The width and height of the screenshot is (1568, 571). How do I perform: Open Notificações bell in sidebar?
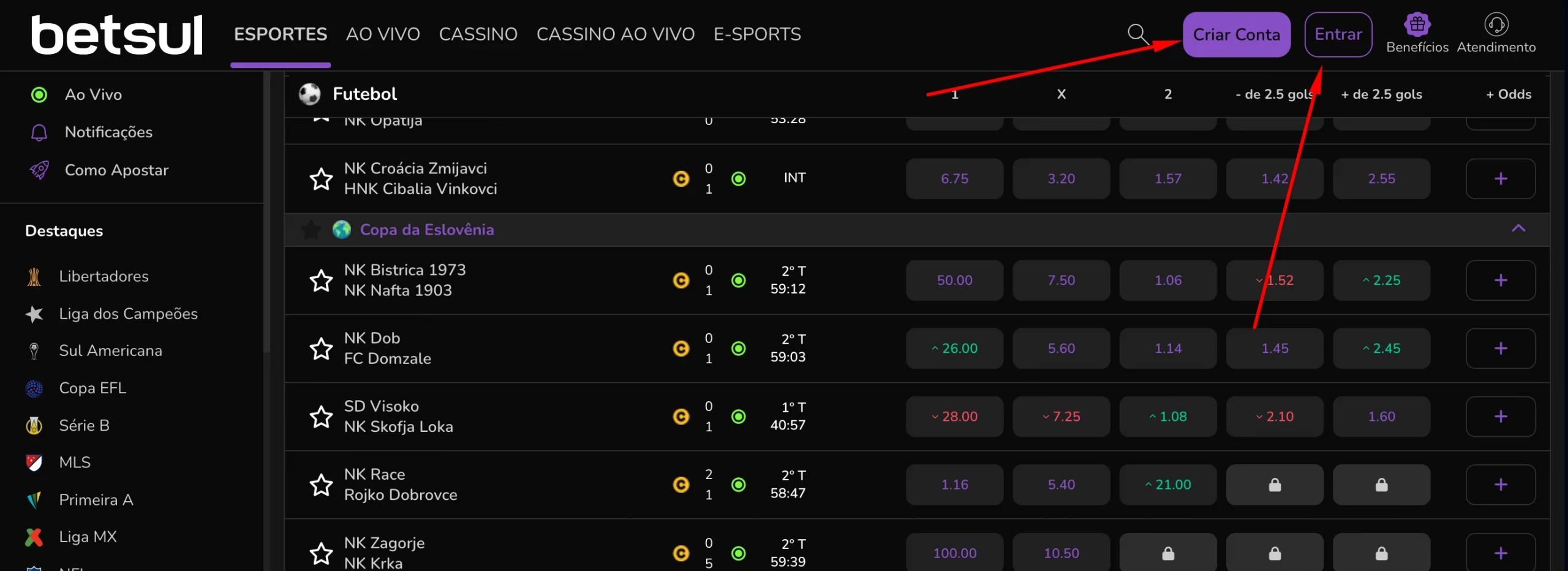point(39,132)
